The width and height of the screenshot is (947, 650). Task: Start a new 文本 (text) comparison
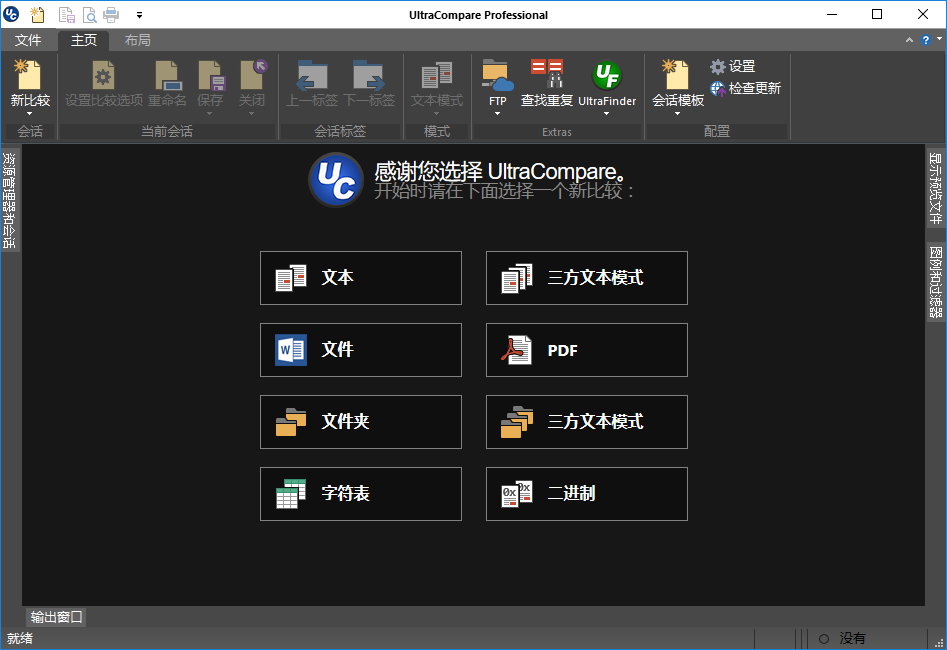click(x=360, y=278)
